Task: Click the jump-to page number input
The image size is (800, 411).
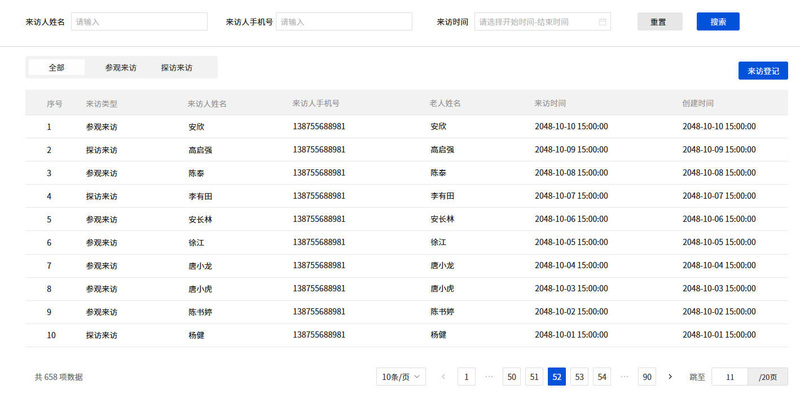Action: point(730,377)
